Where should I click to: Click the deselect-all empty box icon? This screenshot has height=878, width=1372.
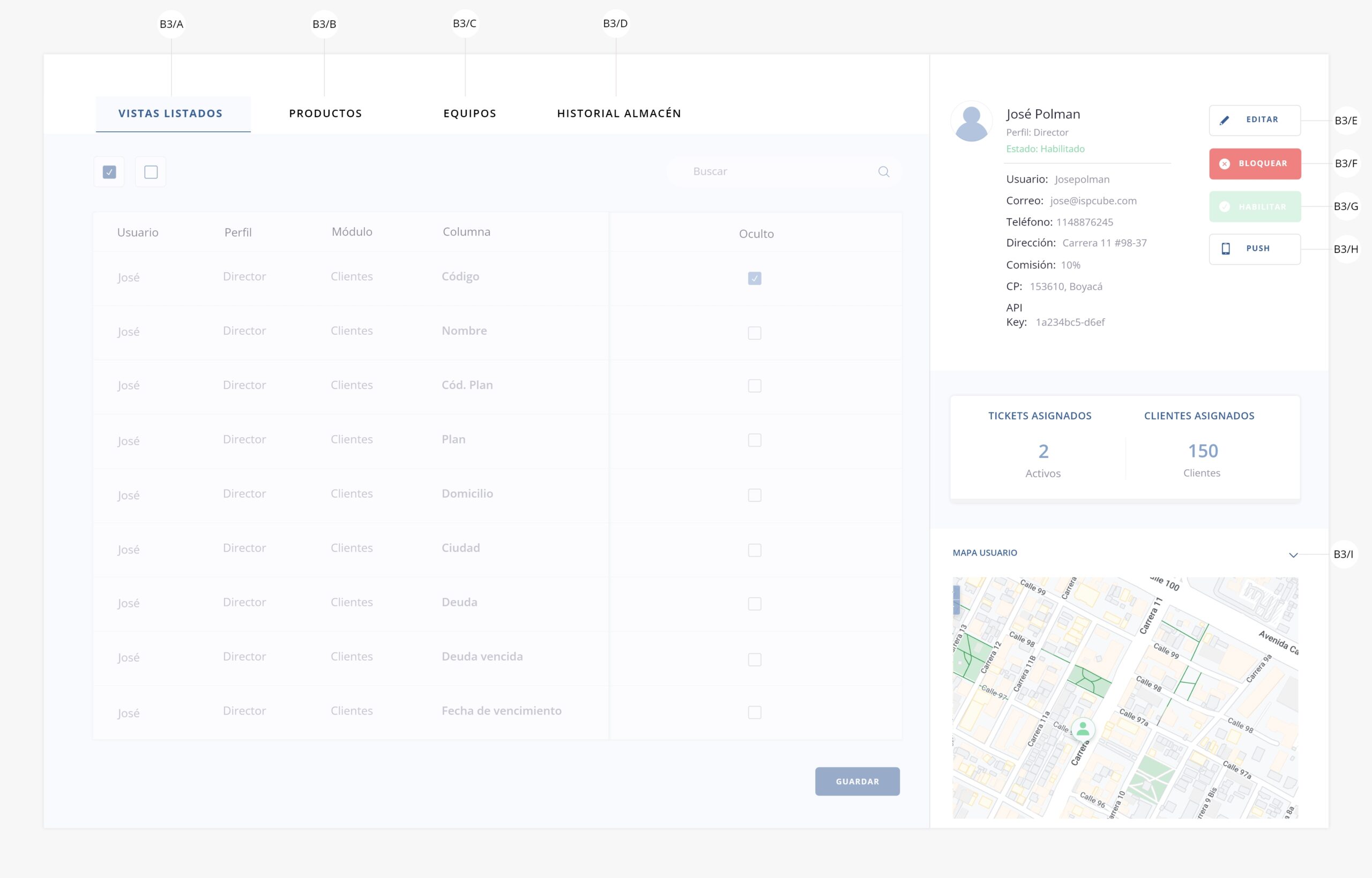[151, 171]
